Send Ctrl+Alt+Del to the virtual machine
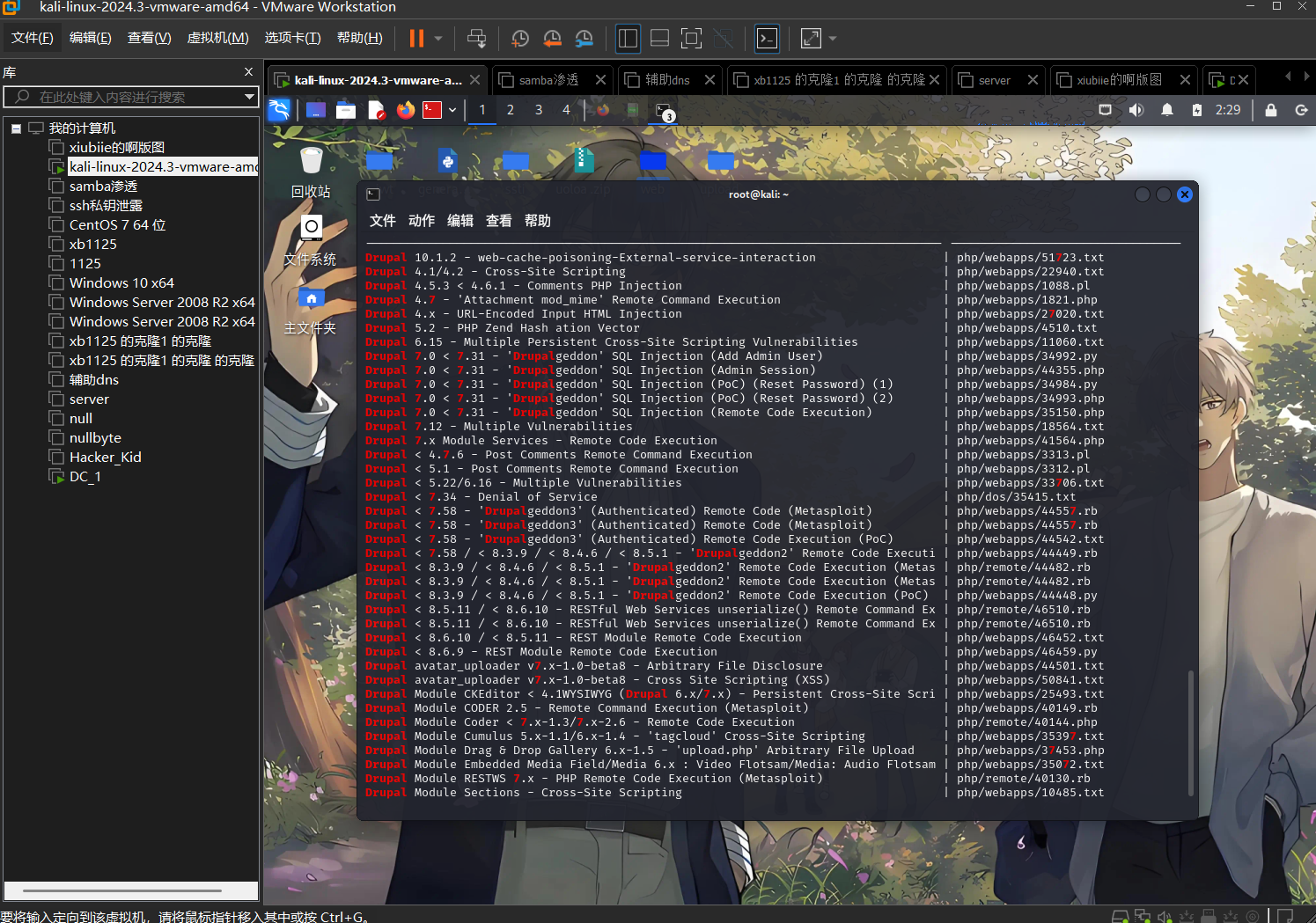This screenshot has width=1316, height=923. pos(476,38)
